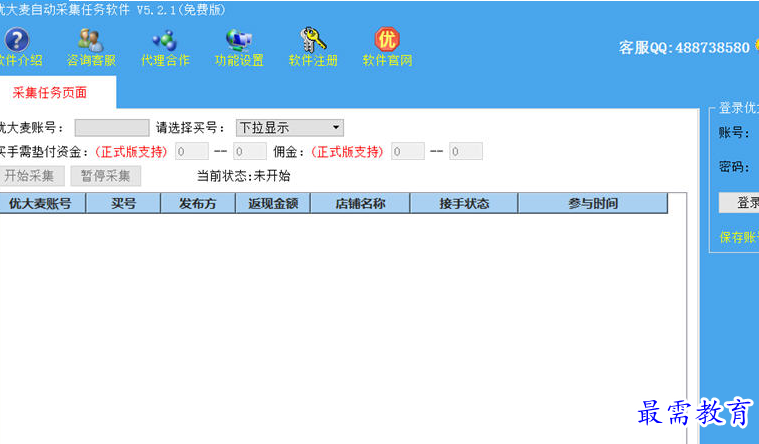
Task: Open the 下拉显示 buyer account dropdown
Action: pos(289,128)
